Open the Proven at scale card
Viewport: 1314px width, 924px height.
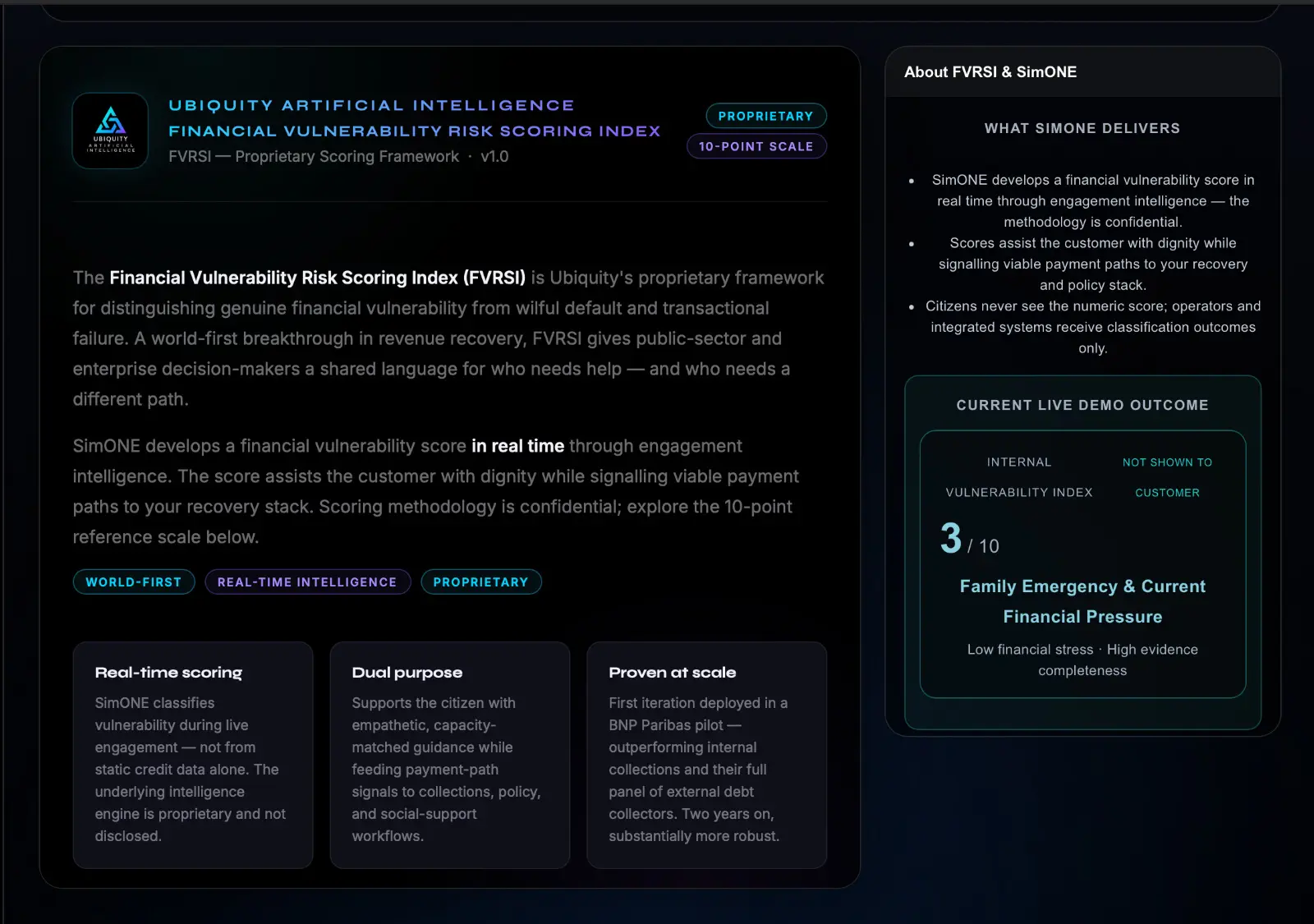tap(707, 755)
